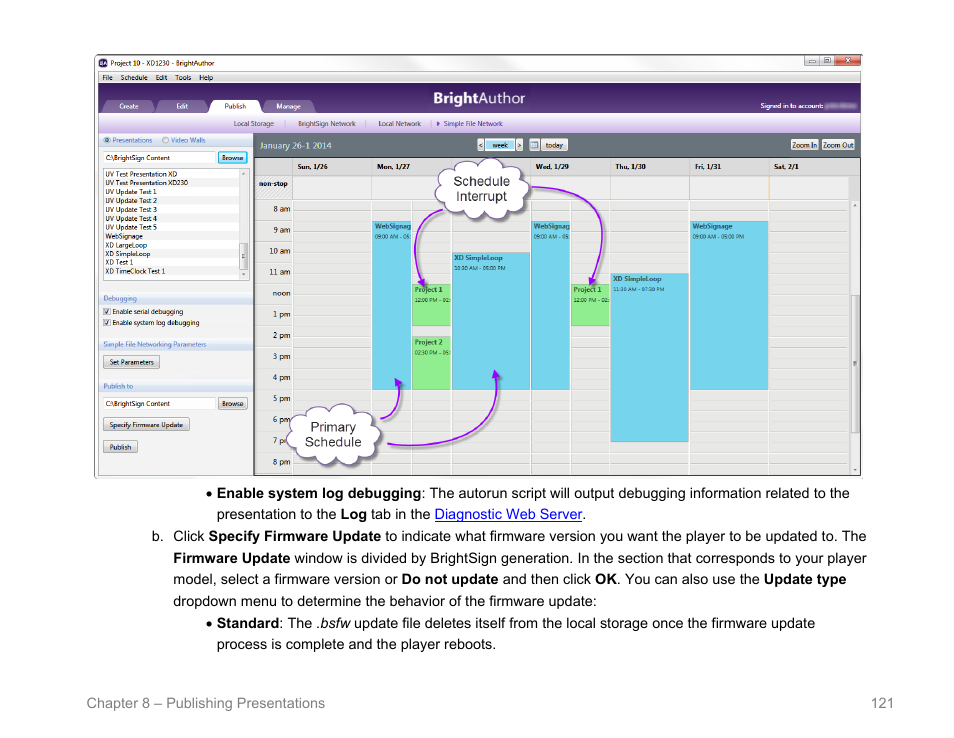
Task: Click the Zoom Out button
Action: 838,145
